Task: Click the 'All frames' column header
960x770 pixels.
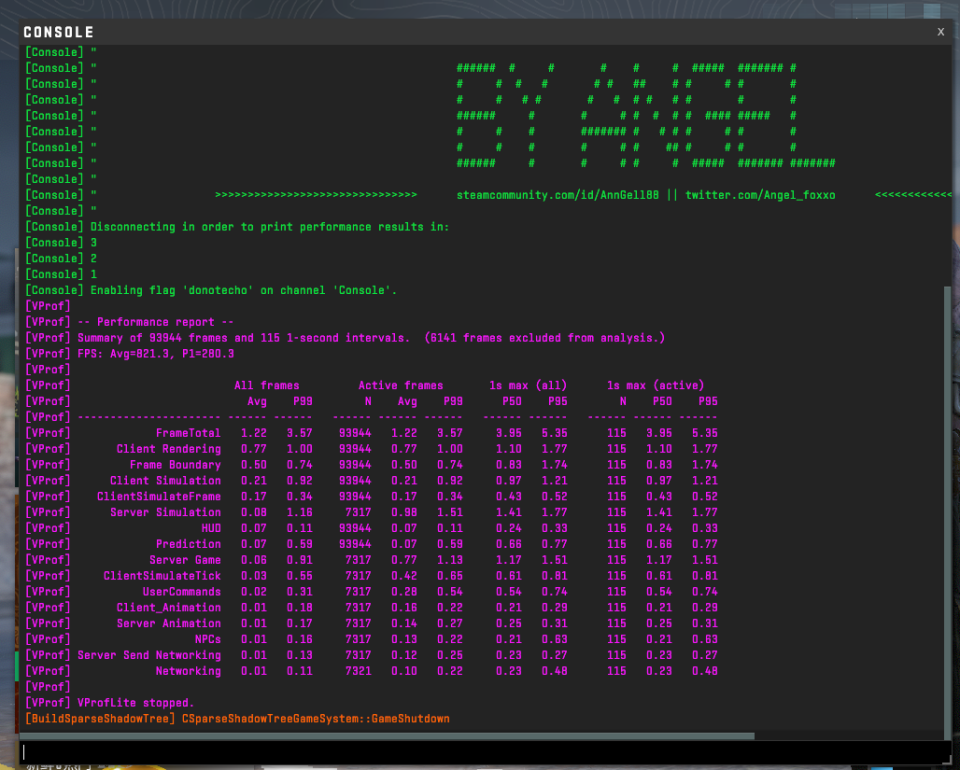Action: tap(267, 386)
